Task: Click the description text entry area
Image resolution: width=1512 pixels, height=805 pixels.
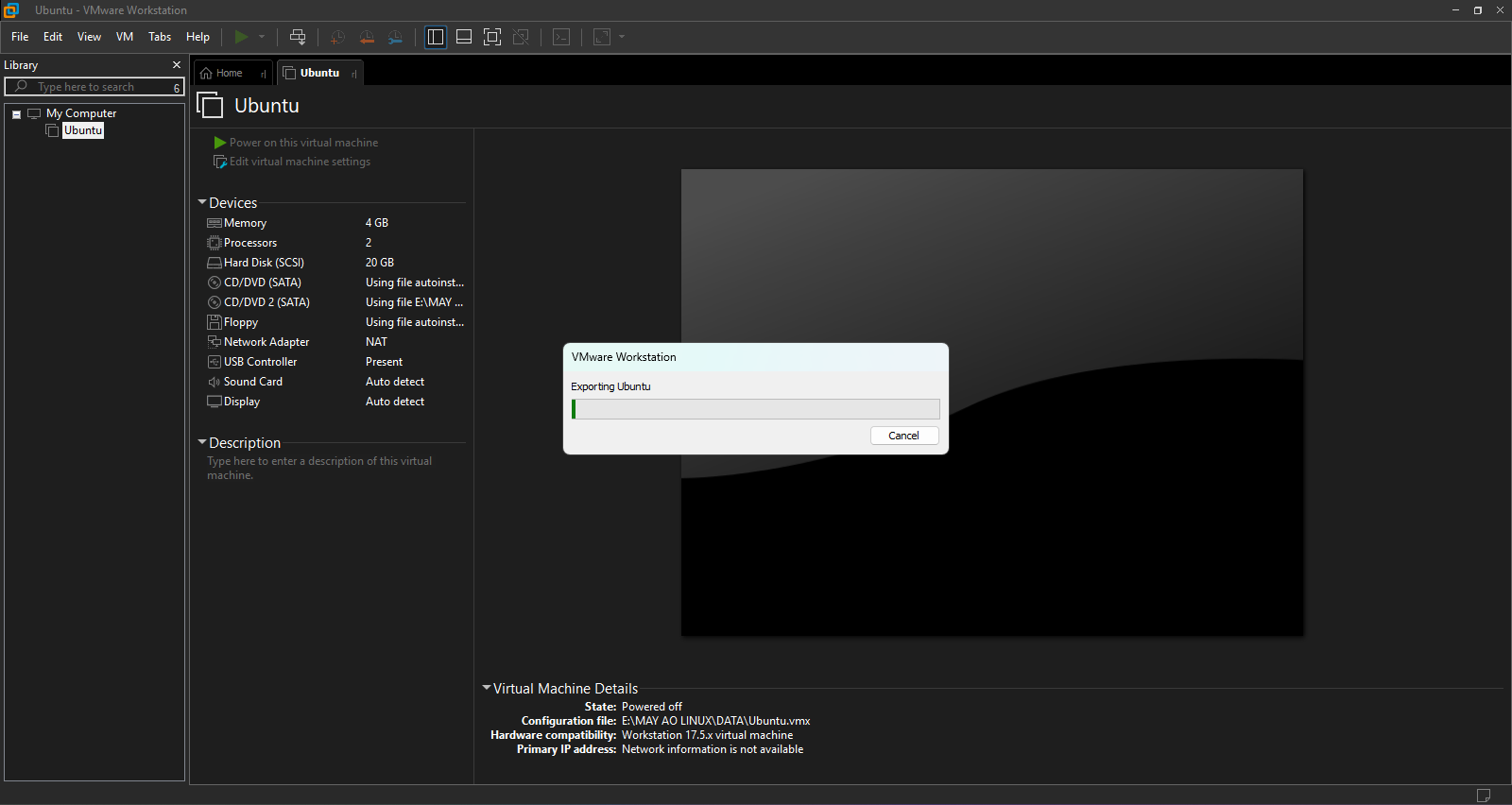Action: point(319,468)
